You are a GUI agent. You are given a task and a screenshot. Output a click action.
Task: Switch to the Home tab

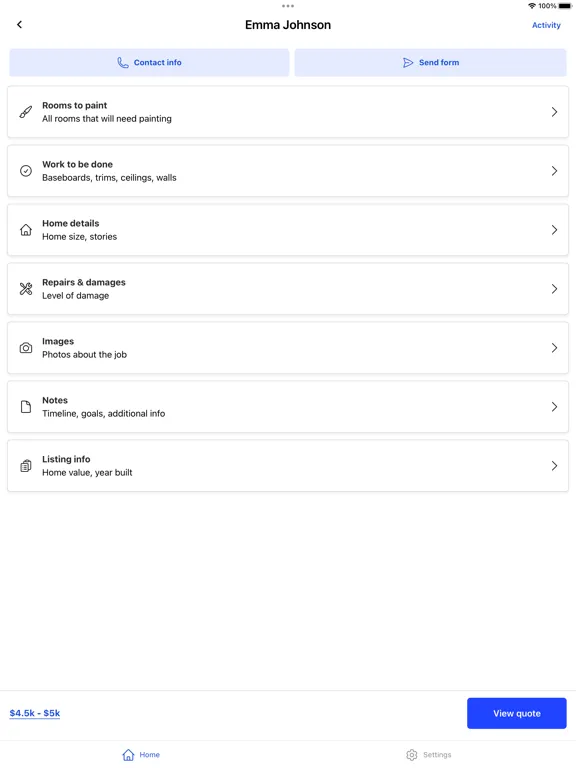pos(141,755)
